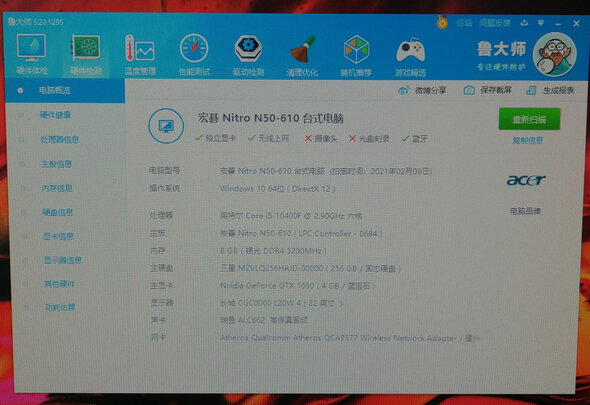Select 主板信息 in the sidebar
The height and width of the screenshot is (405, 590).
56,164
